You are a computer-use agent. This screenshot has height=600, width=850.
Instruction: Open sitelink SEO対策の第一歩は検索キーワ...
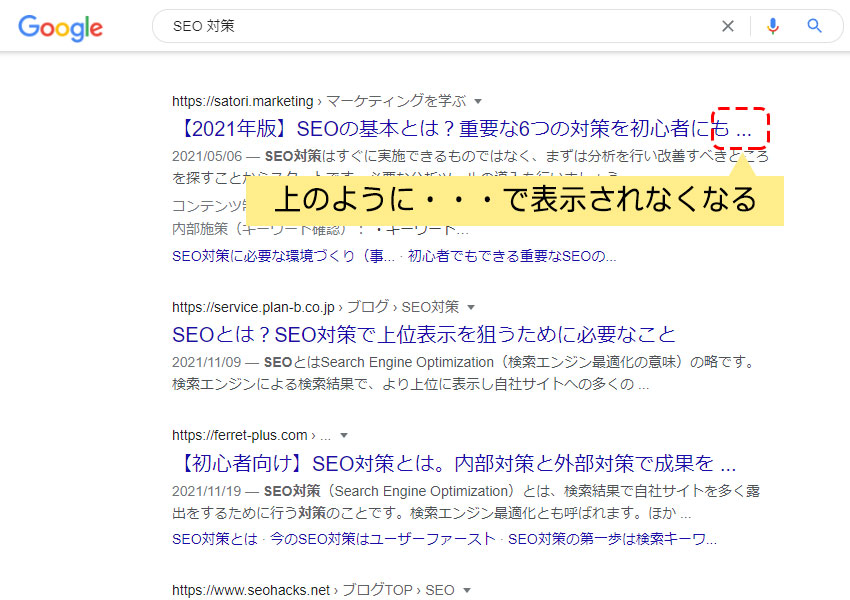[x=612, y=539]
